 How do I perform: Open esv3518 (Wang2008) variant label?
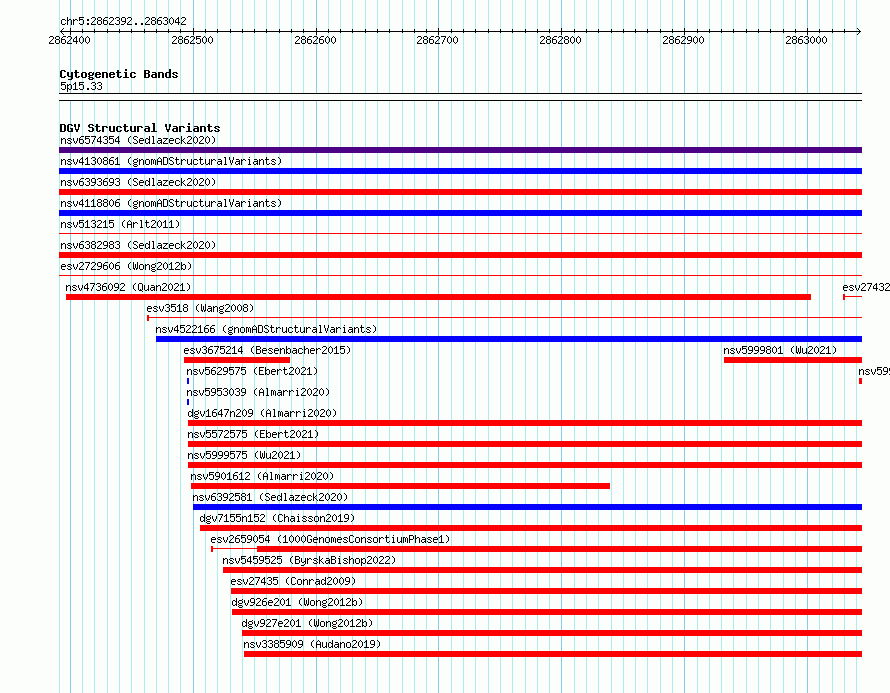tap(200, 308)
